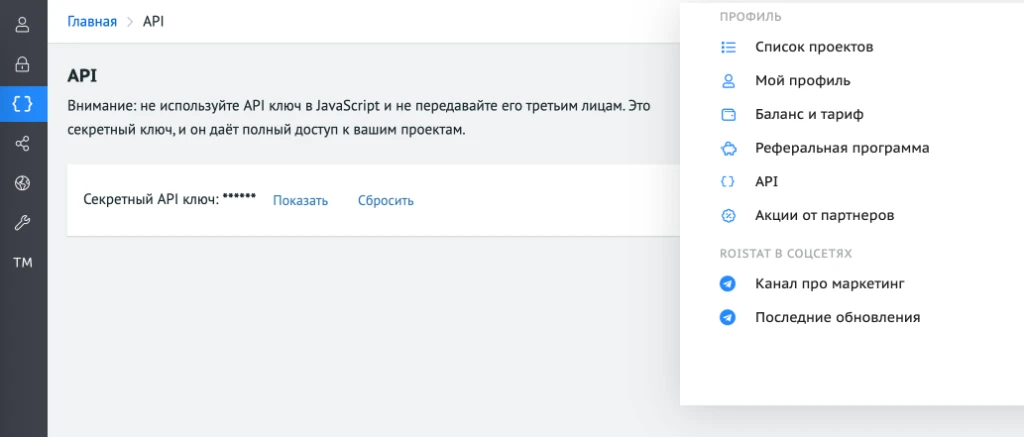
Task: Go to Главная via breadcrumb
Action: [92, 21]
